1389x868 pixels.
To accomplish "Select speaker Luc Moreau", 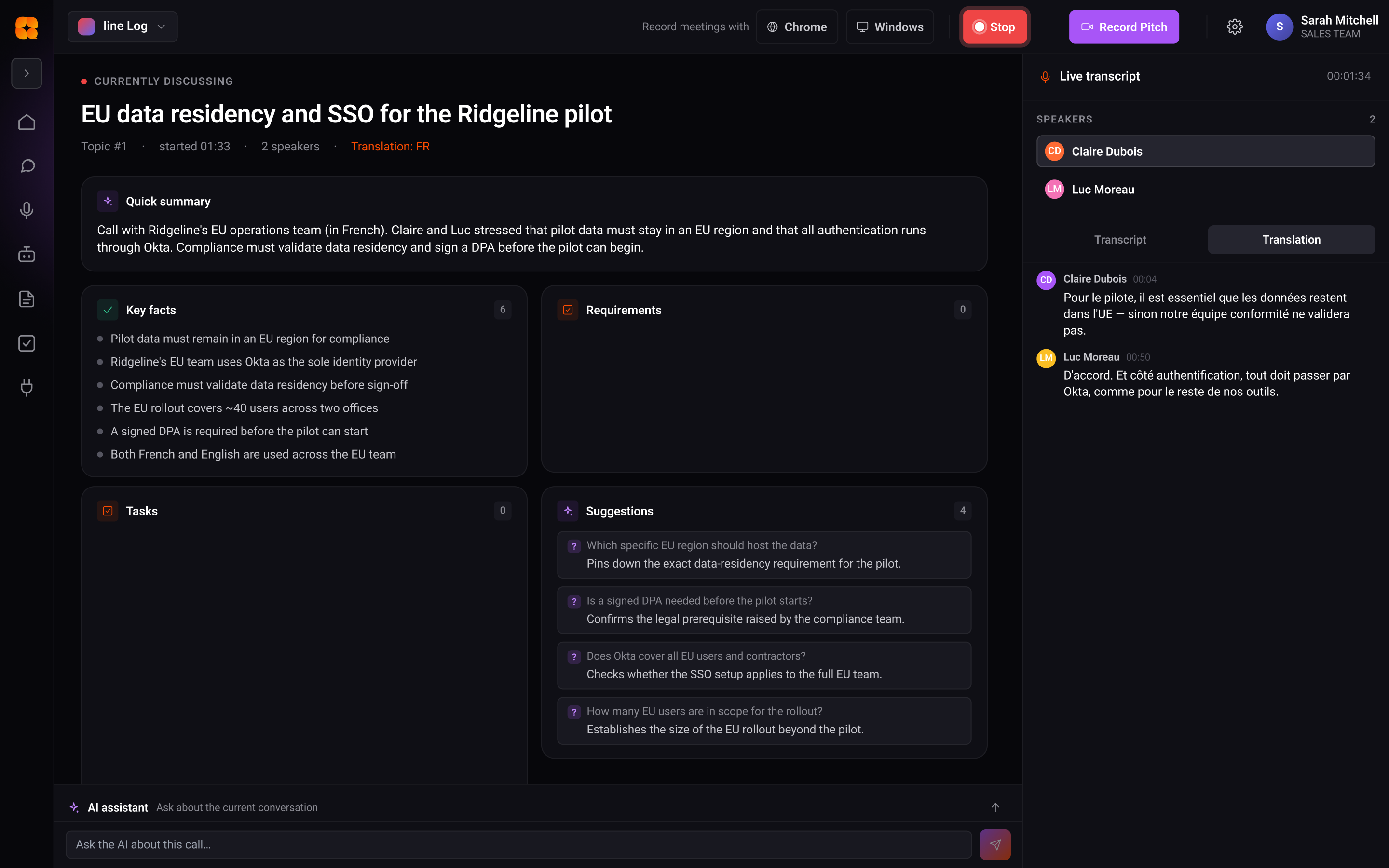I will pos(1205,189).
